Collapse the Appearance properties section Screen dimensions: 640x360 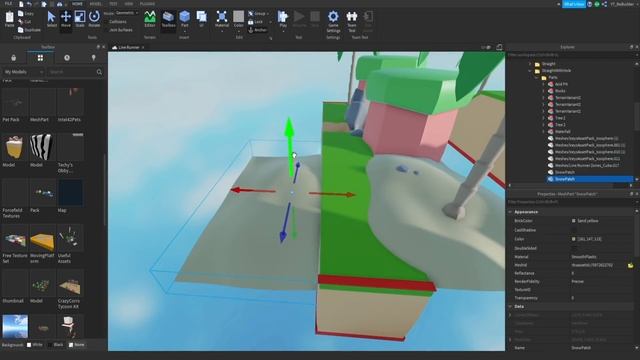point(510,212)
